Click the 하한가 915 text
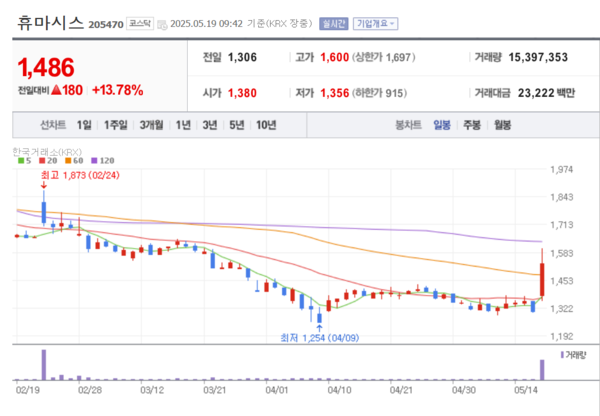 [379, 93]
